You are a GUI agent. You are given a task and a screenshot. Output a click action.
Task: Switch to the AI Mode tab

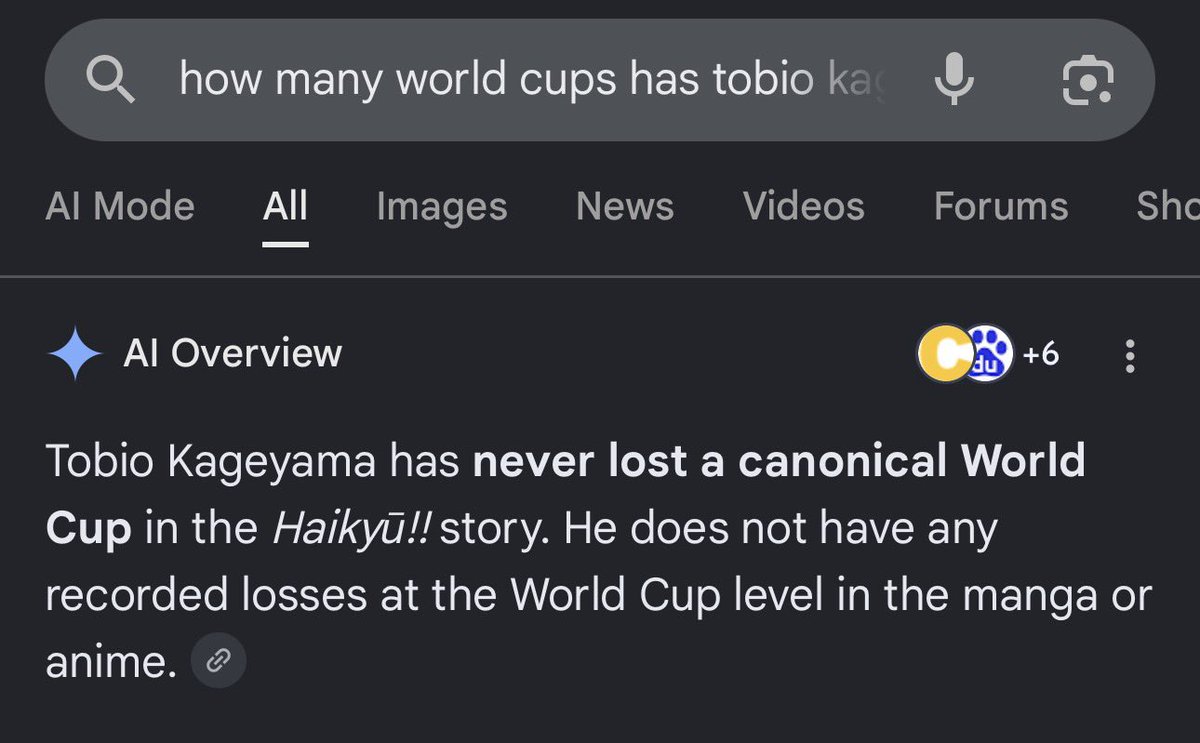[120, 206]
